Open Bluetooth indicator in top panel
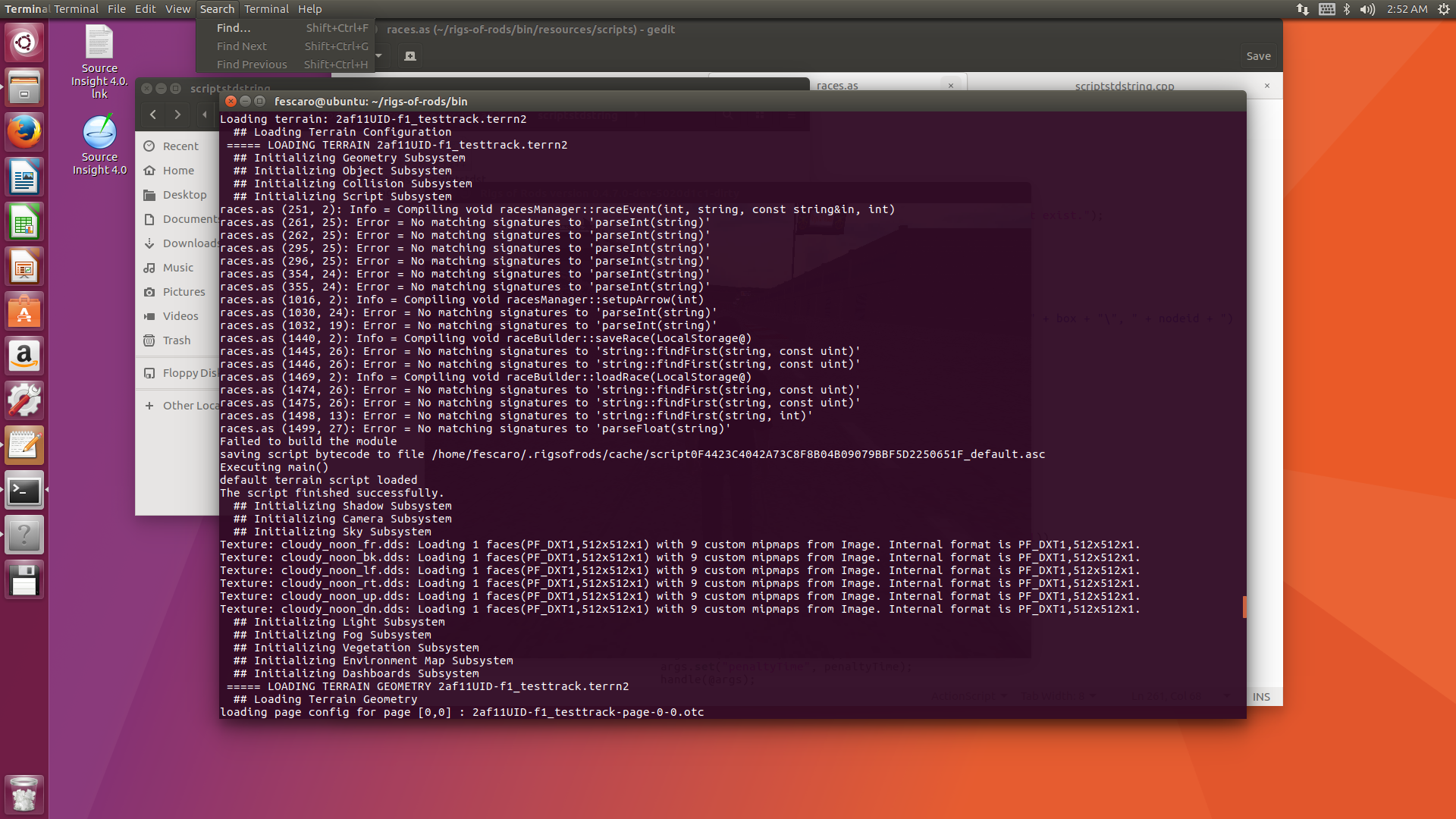This screenshot has width=1456, height=819. tap(1347, 9)
